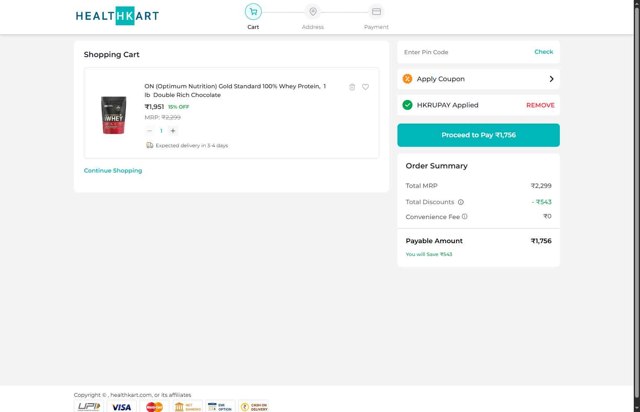Click the Total MRP ₹2,299 value
The height and width of the screenshot is (412, 640).
[x=541, y=186]
